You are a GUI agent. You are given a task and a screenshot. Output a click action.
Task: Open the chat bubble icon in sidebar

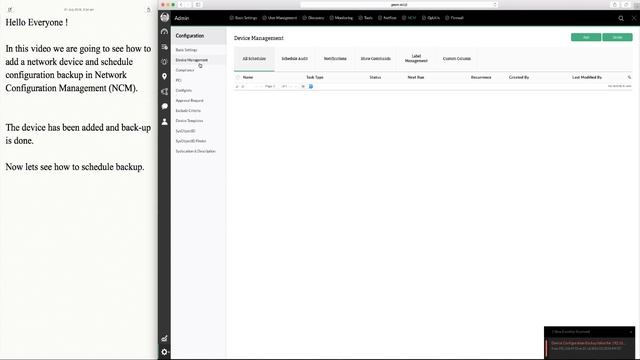pos(164,106)
